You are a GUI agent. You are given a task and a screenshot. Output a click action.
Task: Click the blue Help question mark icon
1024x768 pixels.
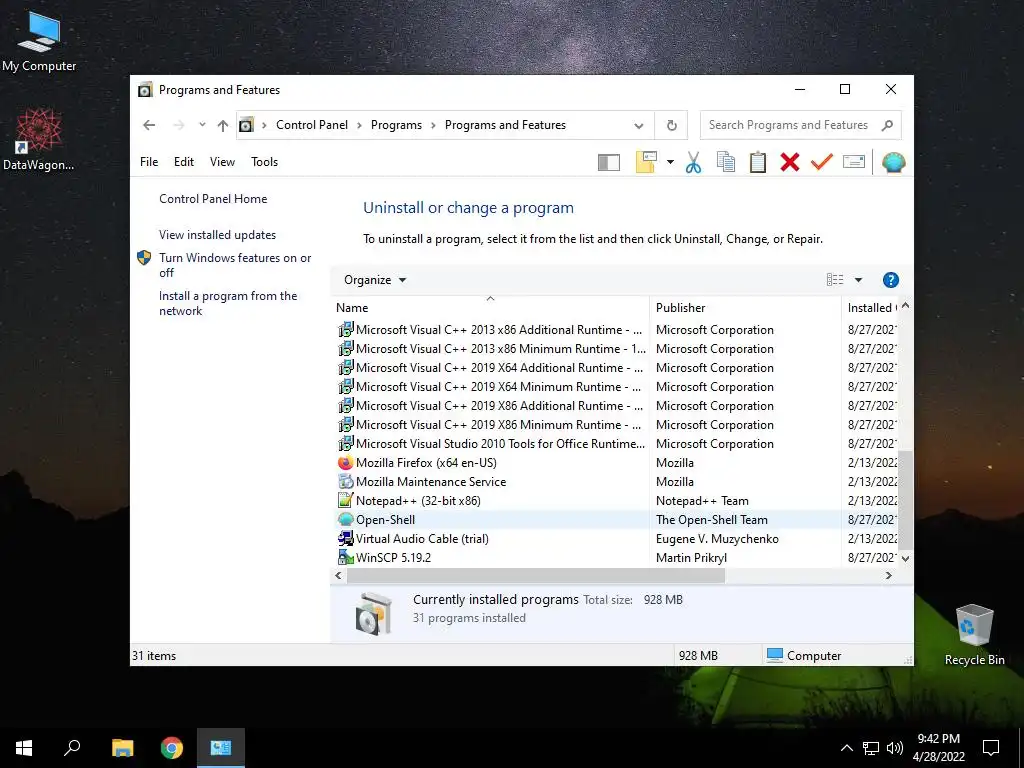[890, 280]
